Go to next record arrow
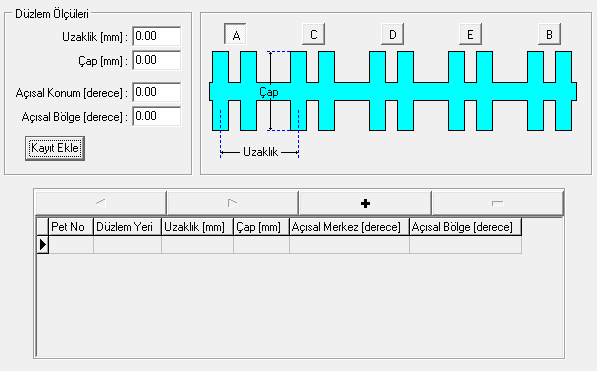Screen dimensions: 597x371 233,203
